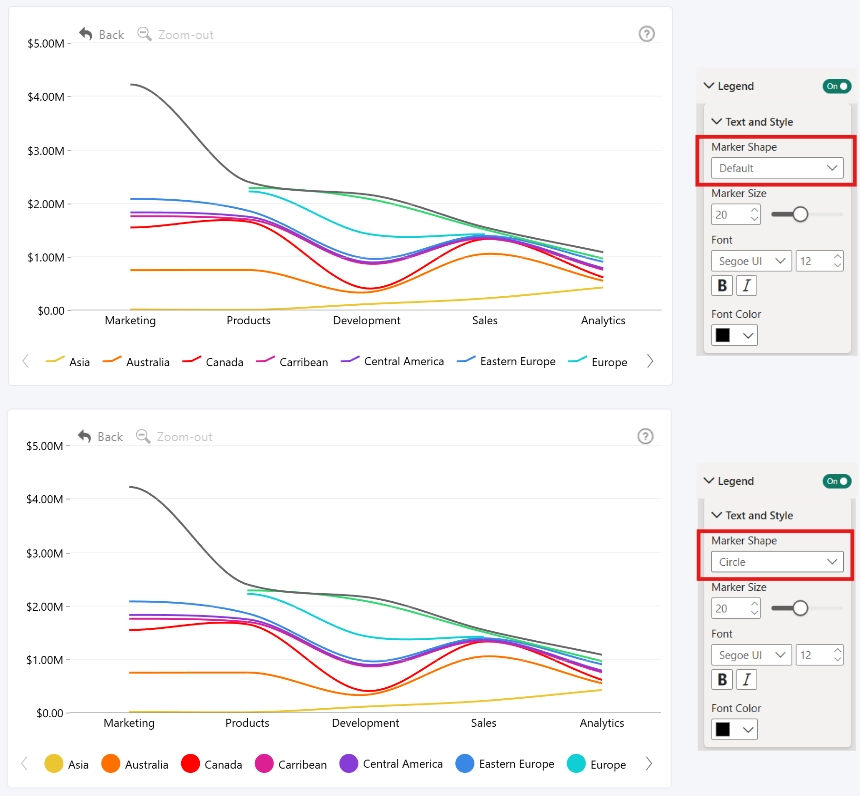Open Font Color swatch in upper panel
Viewport: 860px width, 796px height.
point(734,335)
